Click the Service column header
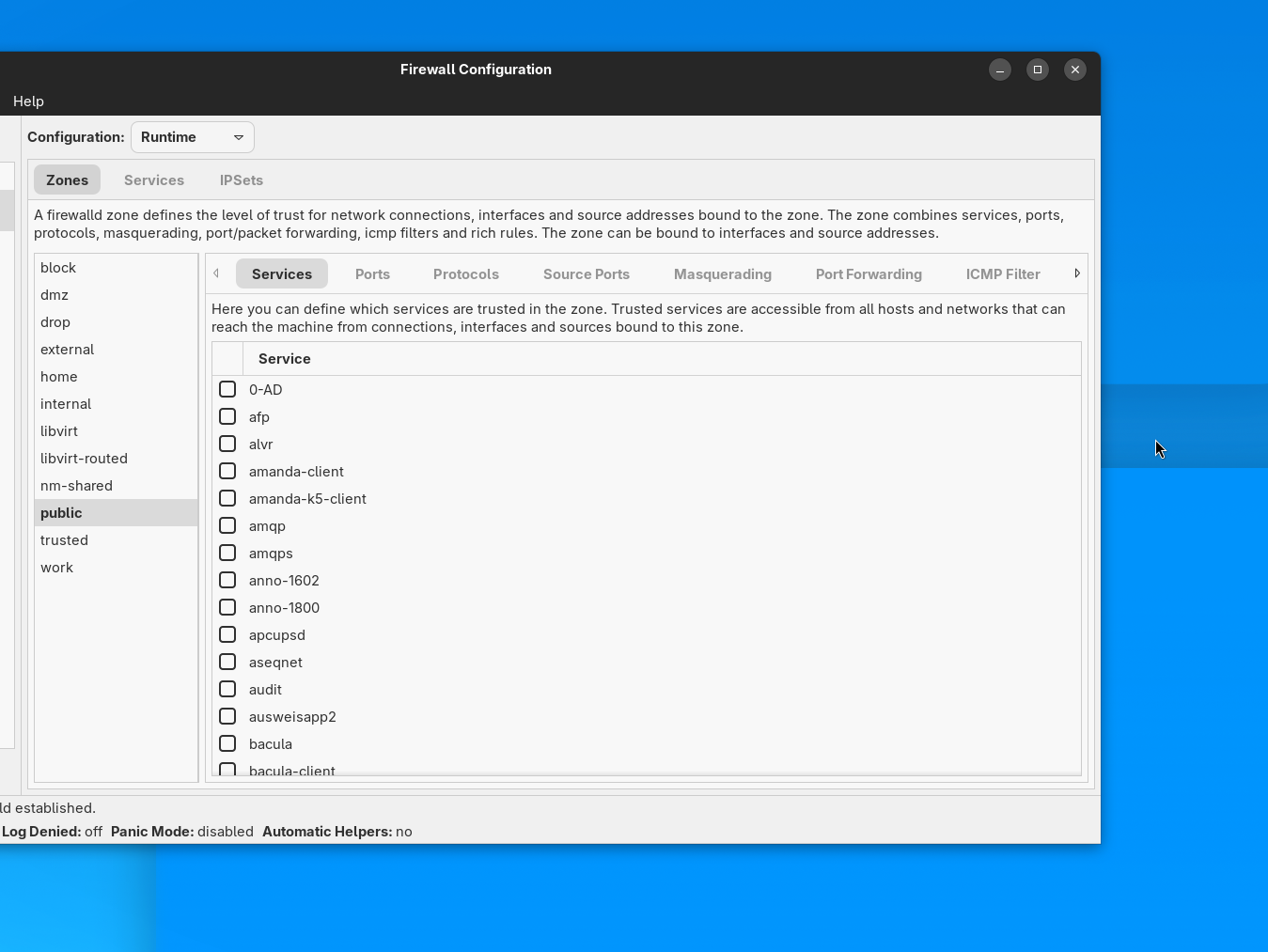1268x952 pixels. pos(662,359)
